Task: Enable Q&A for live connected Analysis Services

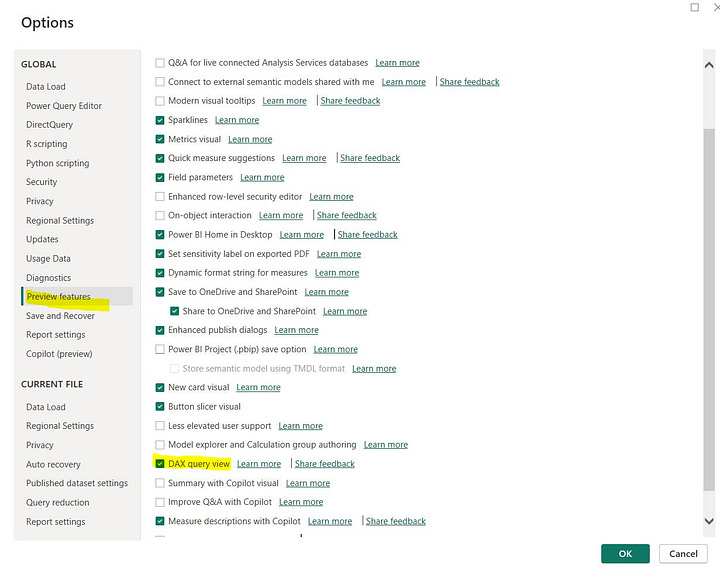Action: (x=160, y=63)
